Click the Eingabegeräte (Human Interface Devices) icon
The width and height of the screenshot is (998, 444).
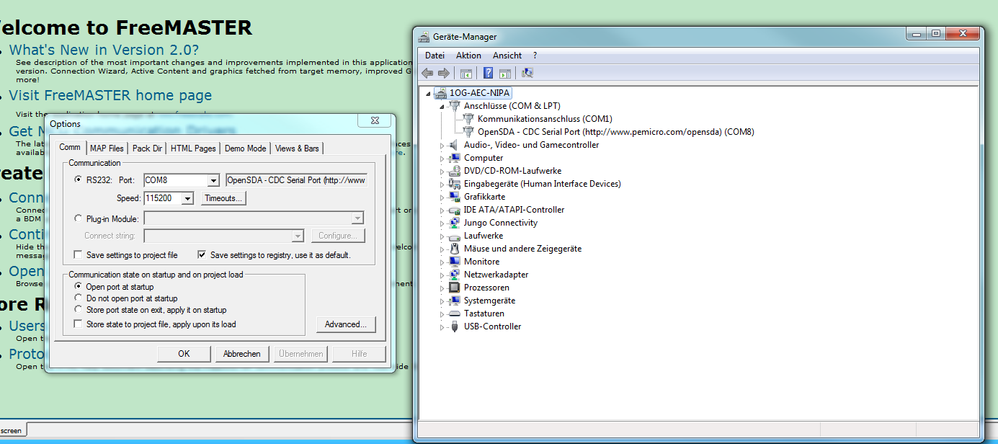point(454,184)
